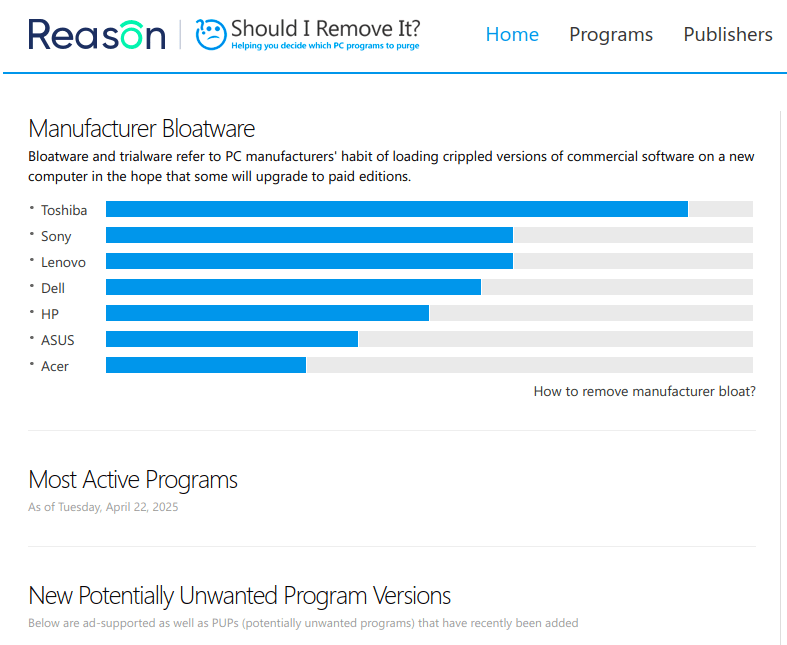Click the Most Active Programs heading
This screenshot has height=645, width=787.
(x=133, y=480)
